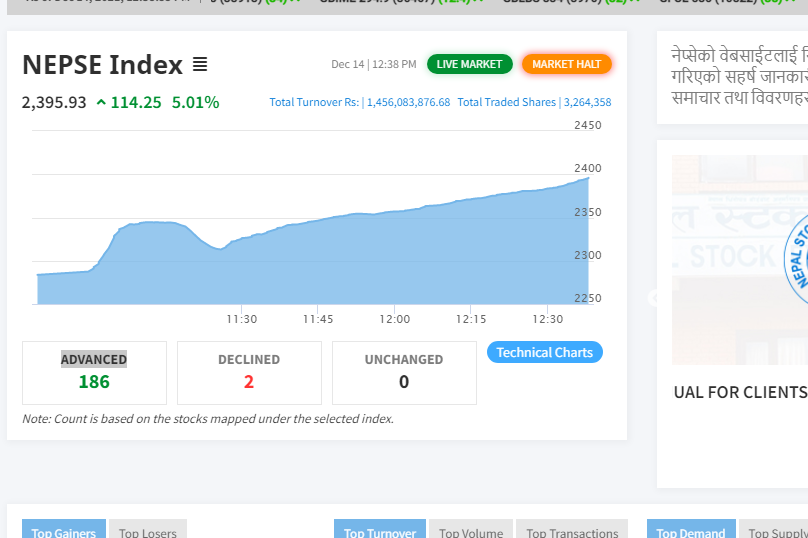The width and height of the screenshot is (808, 538).
Task: Click the NEPSE Index heading
Action: point(103,64)
